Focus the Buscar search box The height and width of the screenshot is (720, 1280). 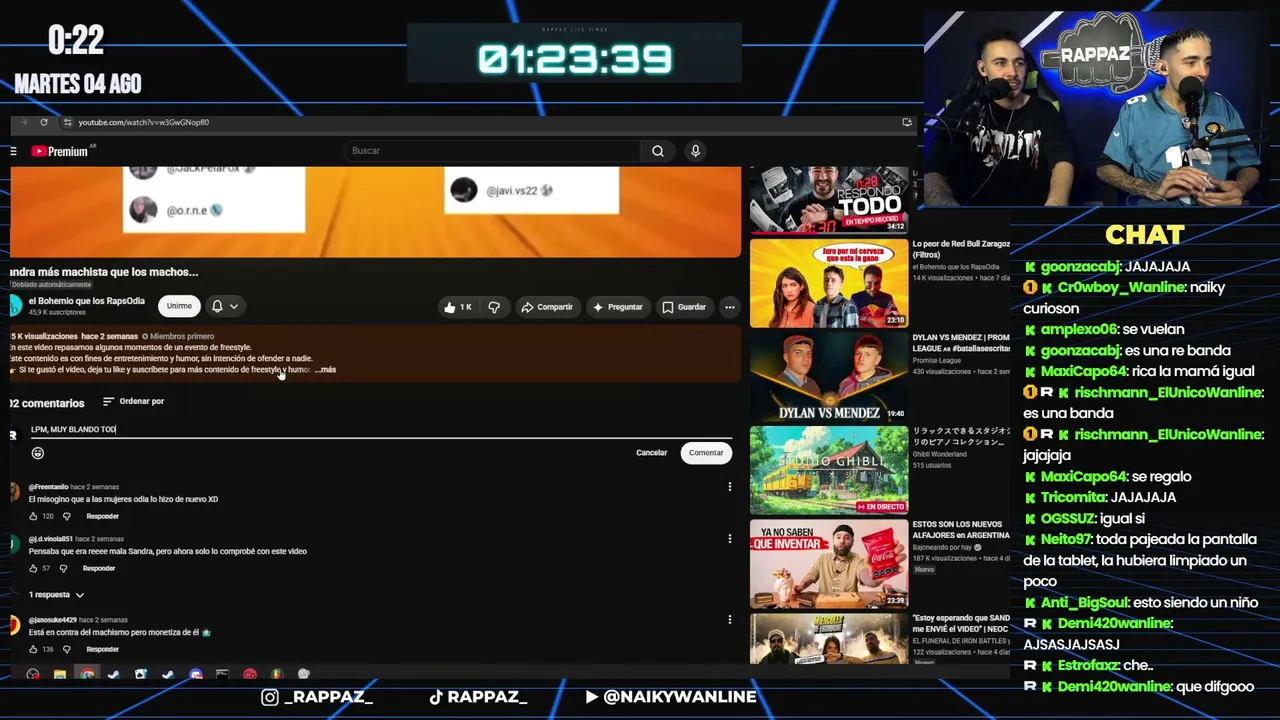493,151
